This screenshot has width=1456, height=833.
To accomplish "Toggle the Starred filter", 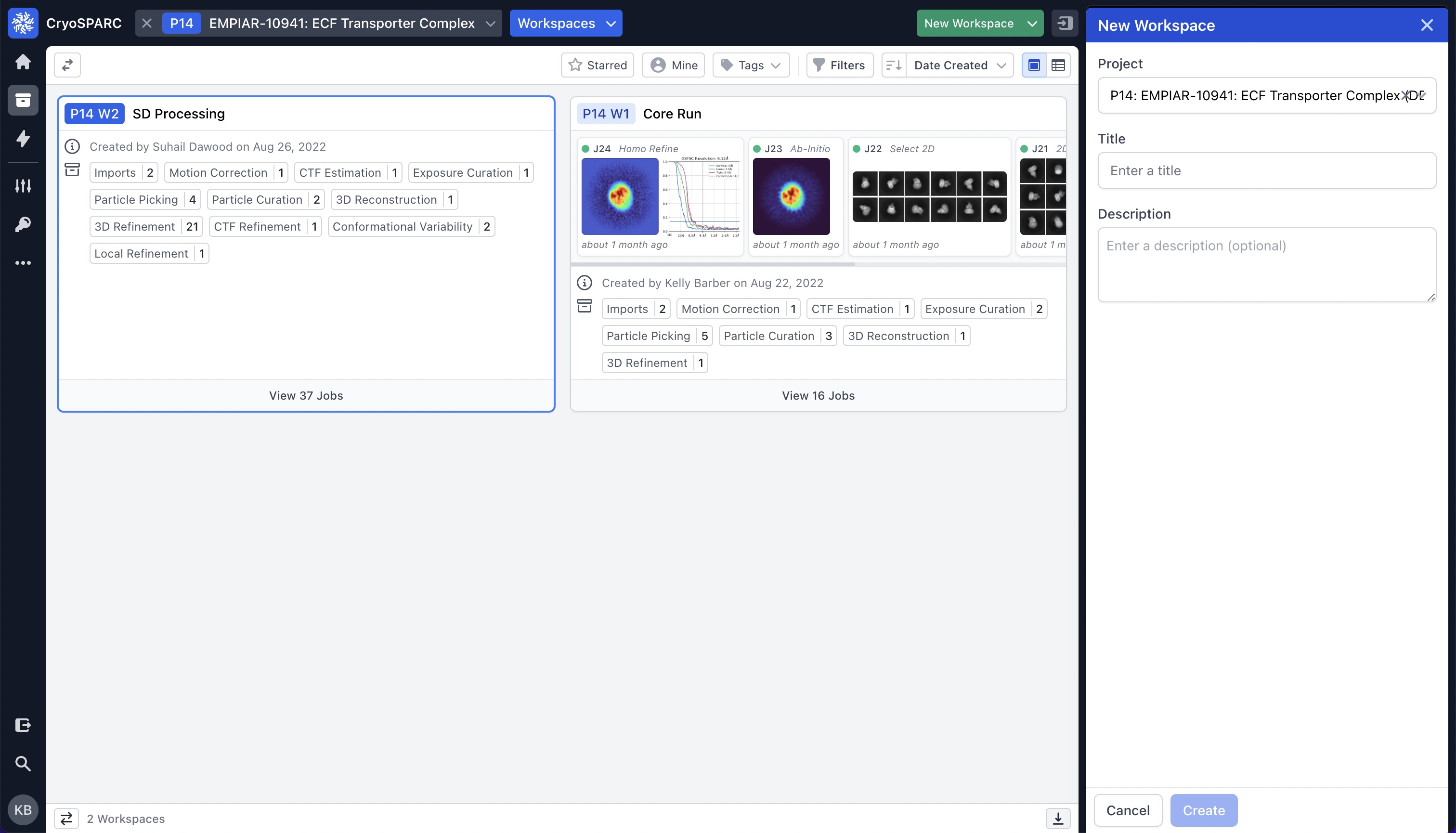I will click(x=597, y=65).
